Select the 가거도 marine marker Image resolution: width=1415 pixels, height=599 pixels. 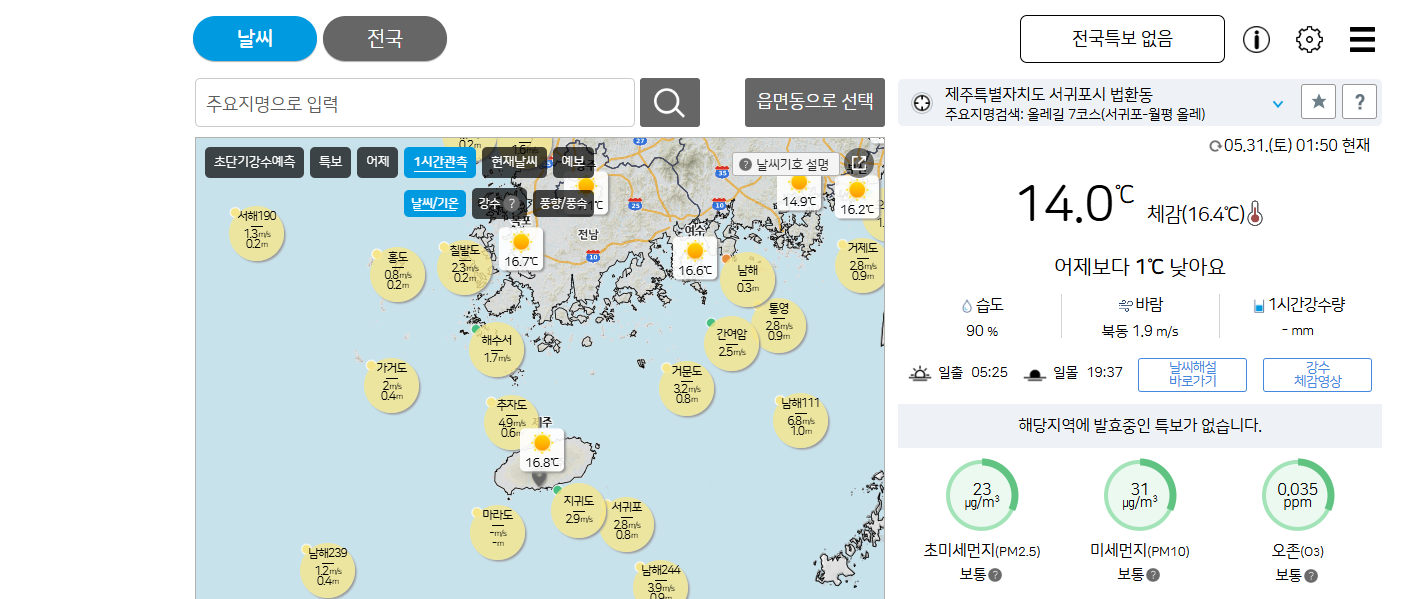pos(392,385)
